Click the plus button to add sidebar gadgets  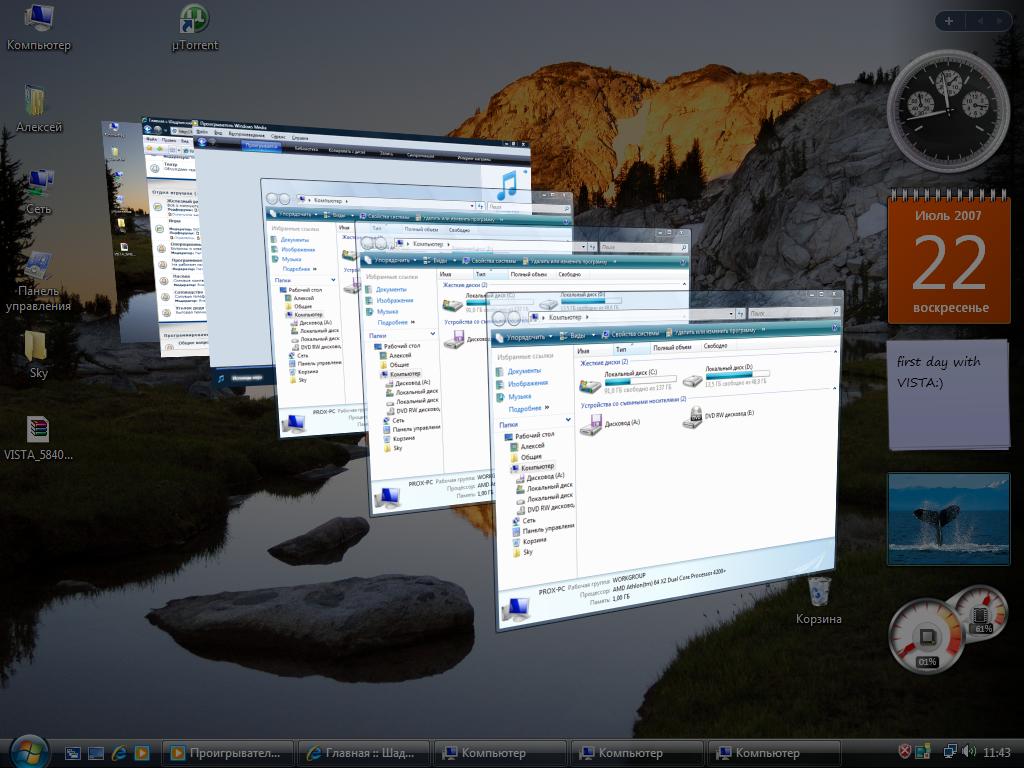pyautogui.click(x=949, y=21)
